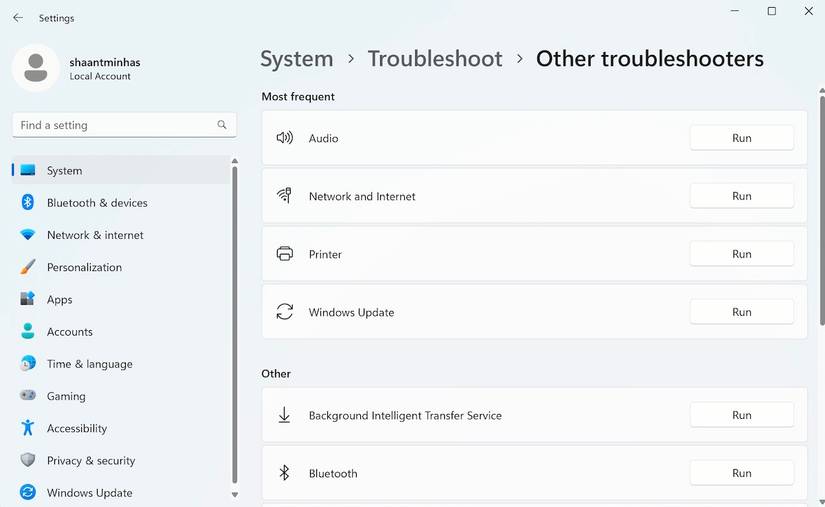Click the Bluetooth troubleshooter icon
The image size is (825, 507).
(284, 473)
